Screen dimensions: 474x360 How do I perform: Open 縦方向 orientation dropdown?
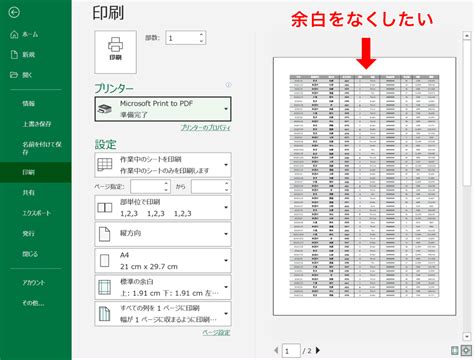(163, 234)
